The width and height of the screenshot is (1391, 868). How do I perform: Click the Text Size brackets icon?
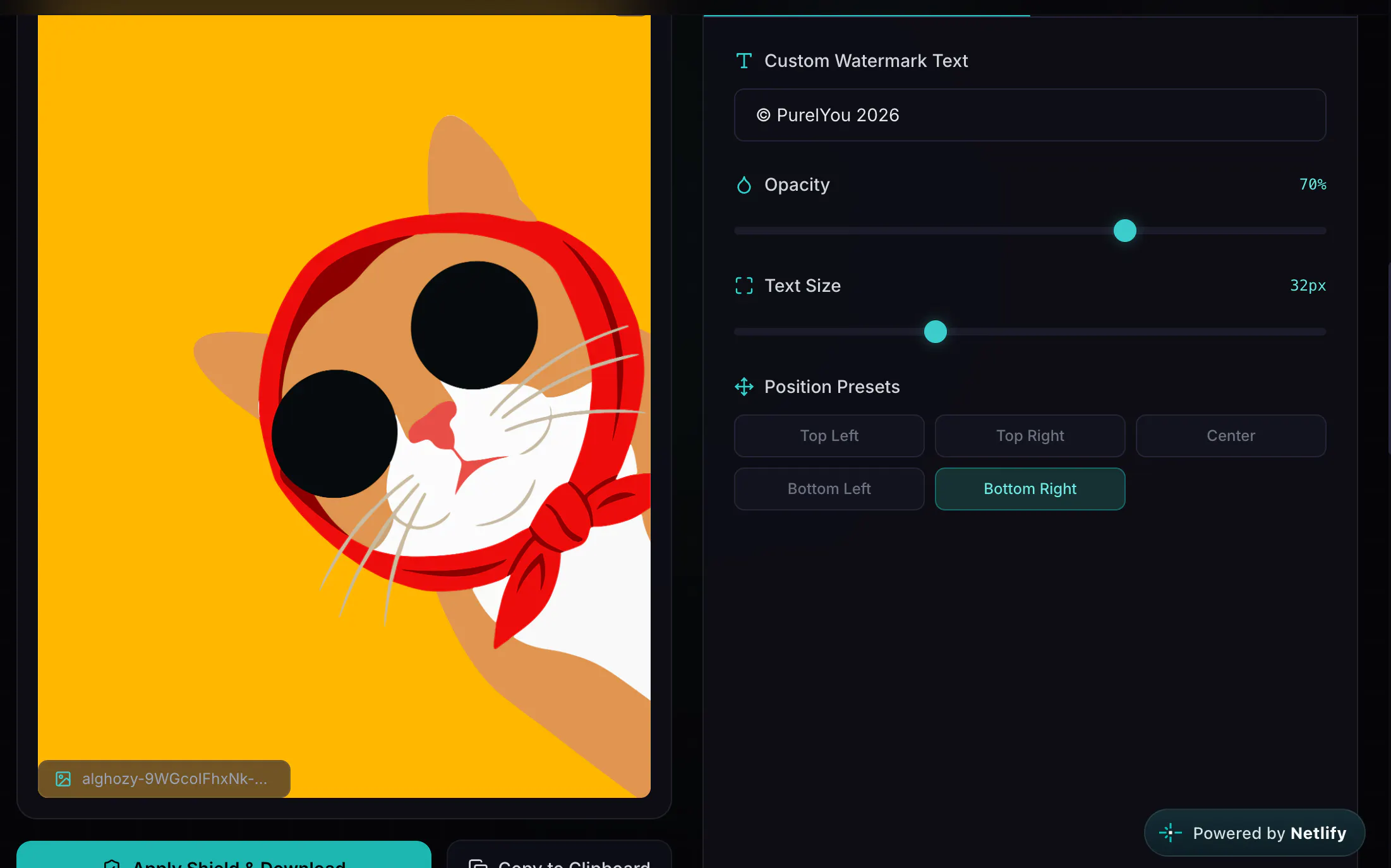(x=744, y=286)
